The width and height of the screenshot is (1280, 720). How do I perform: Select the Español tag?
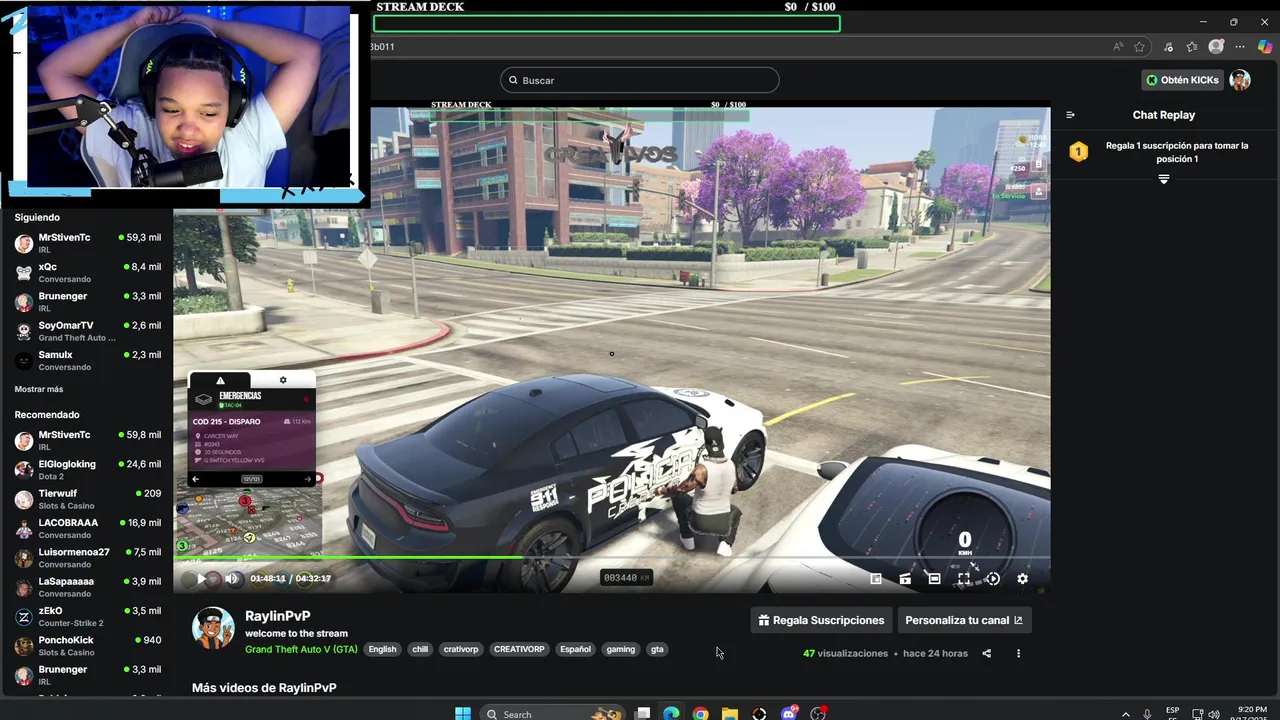pos(575,649)
